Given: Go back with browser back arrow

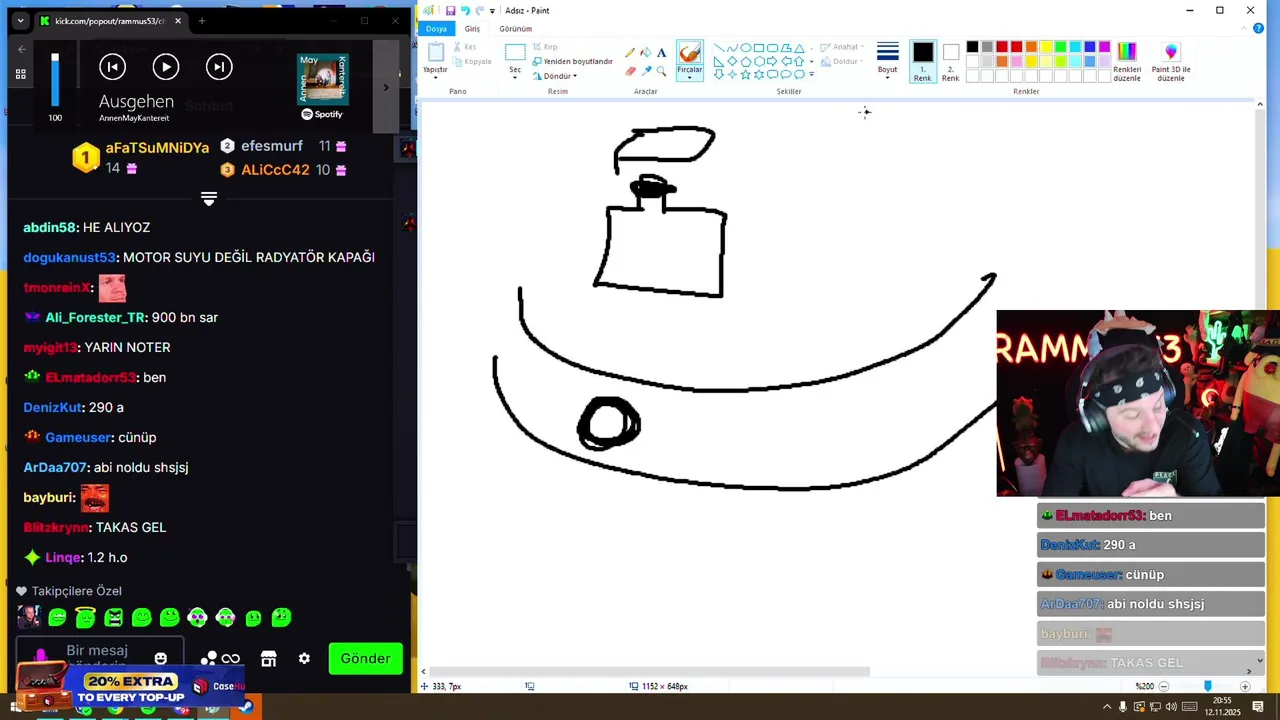Looking at the screenshot, I should pos(22,49).
